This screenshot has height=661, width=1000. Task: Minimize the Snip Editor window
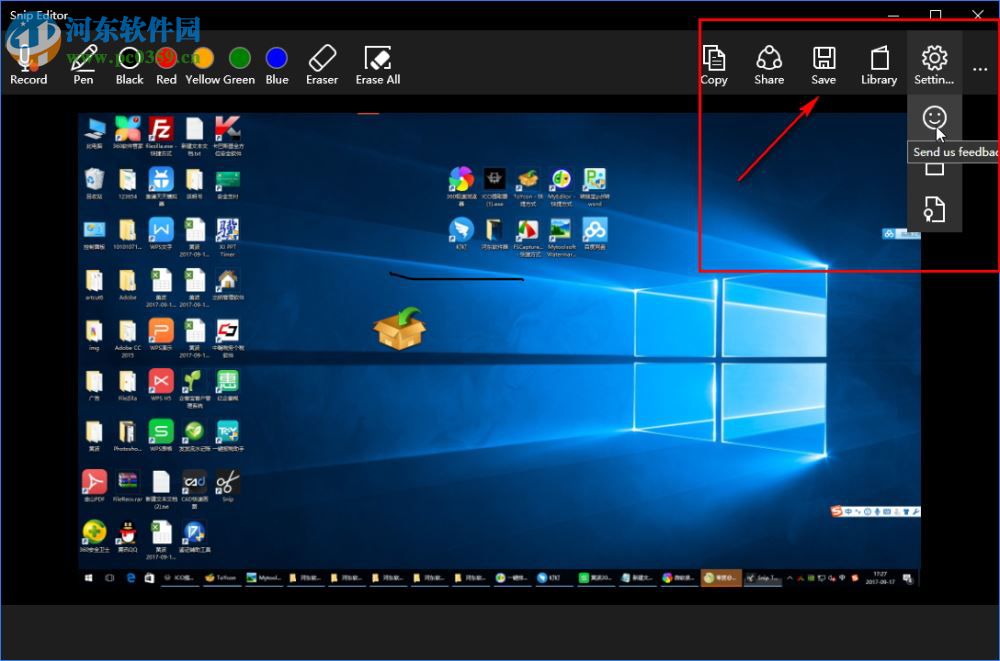click(x=893, y=14)
